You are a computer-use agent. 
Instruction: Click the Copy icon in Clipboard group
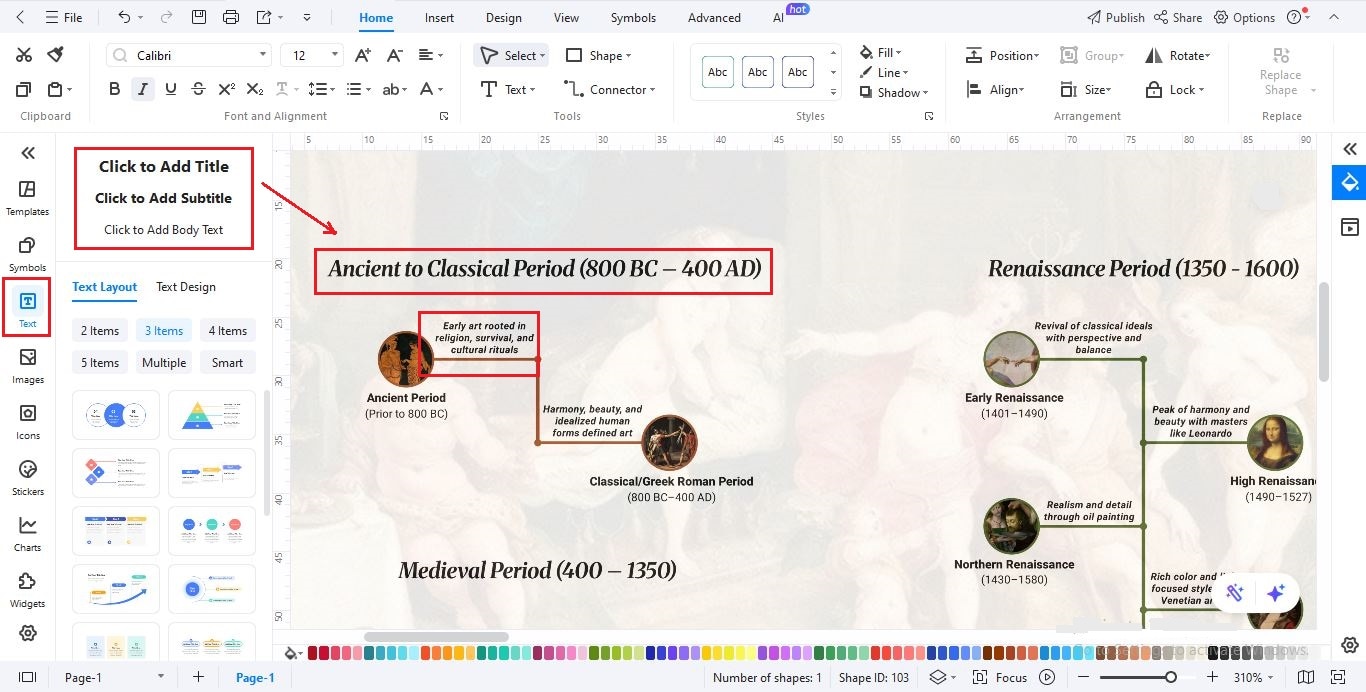click(24, 89)
